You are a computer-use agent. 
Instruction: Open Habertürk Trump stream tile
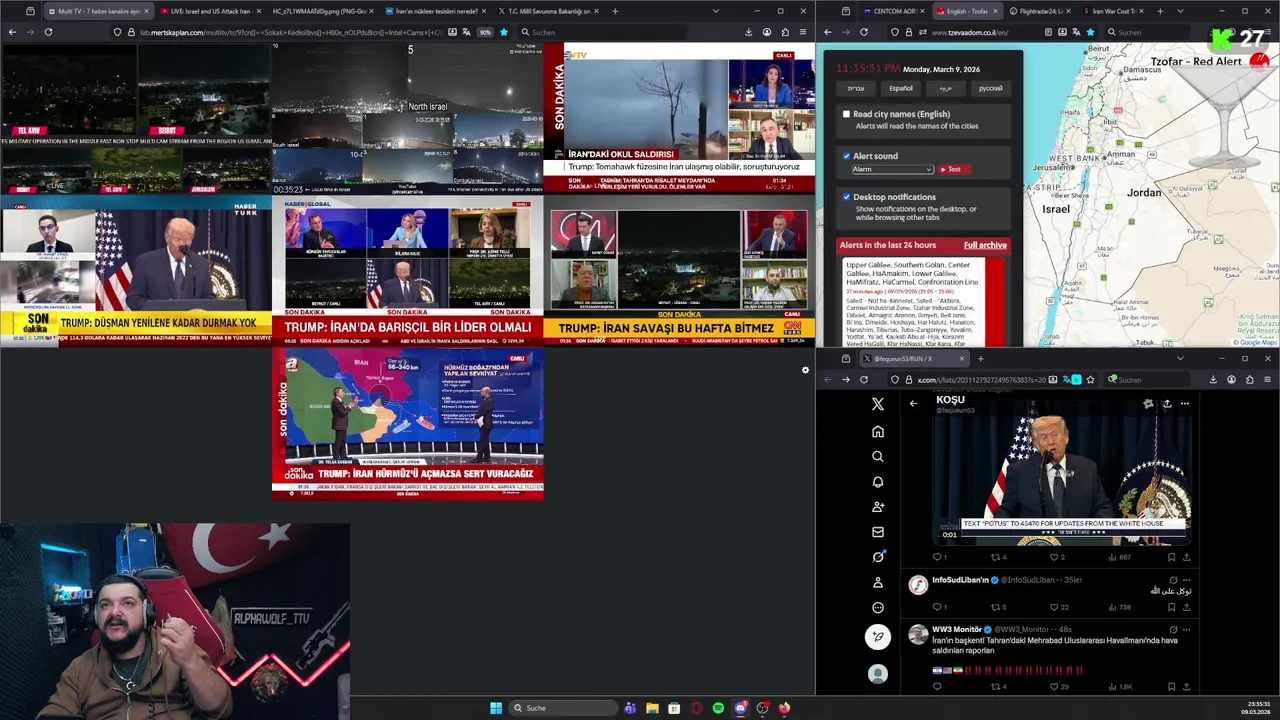136,270
